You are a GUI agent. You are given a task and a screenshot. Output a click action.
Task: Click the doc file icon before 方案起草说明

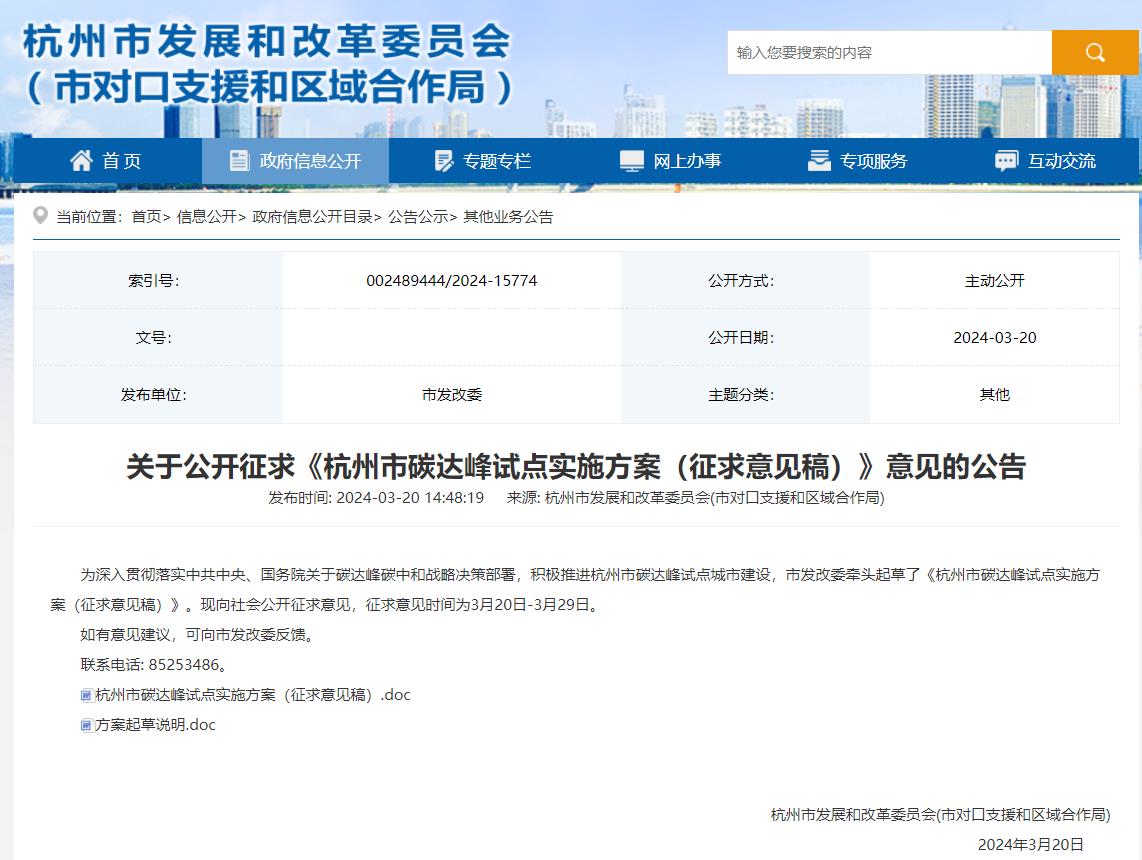pos(87,725)
